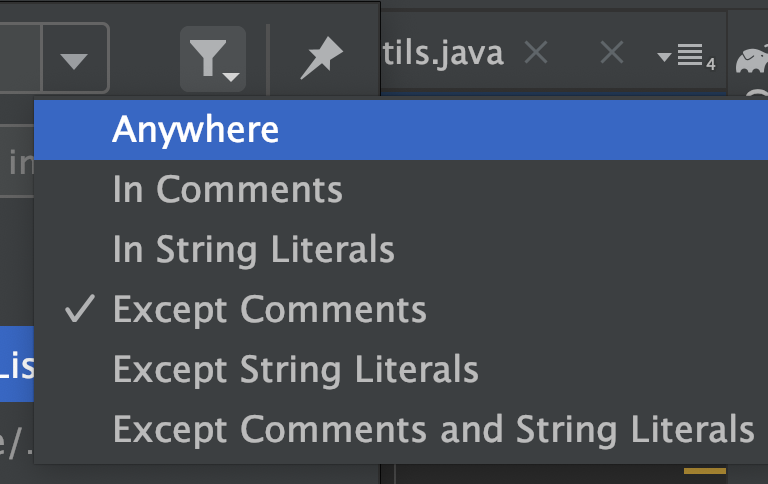Click the search input field on left
768x484 pixels.
point(16,160)
